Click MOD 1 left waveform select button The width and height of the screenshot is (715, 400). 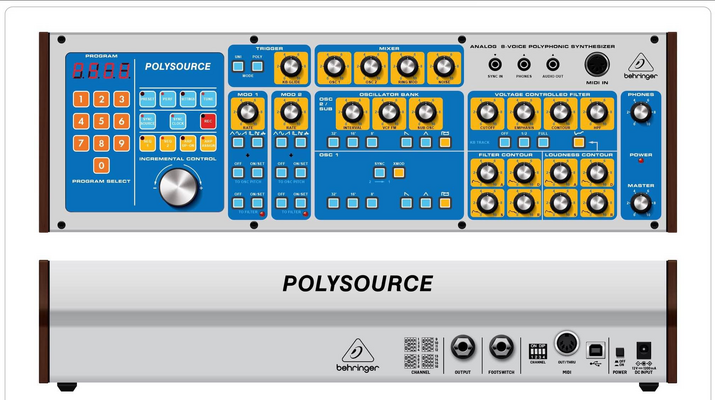pyautogui.click(x=238, y=142)
